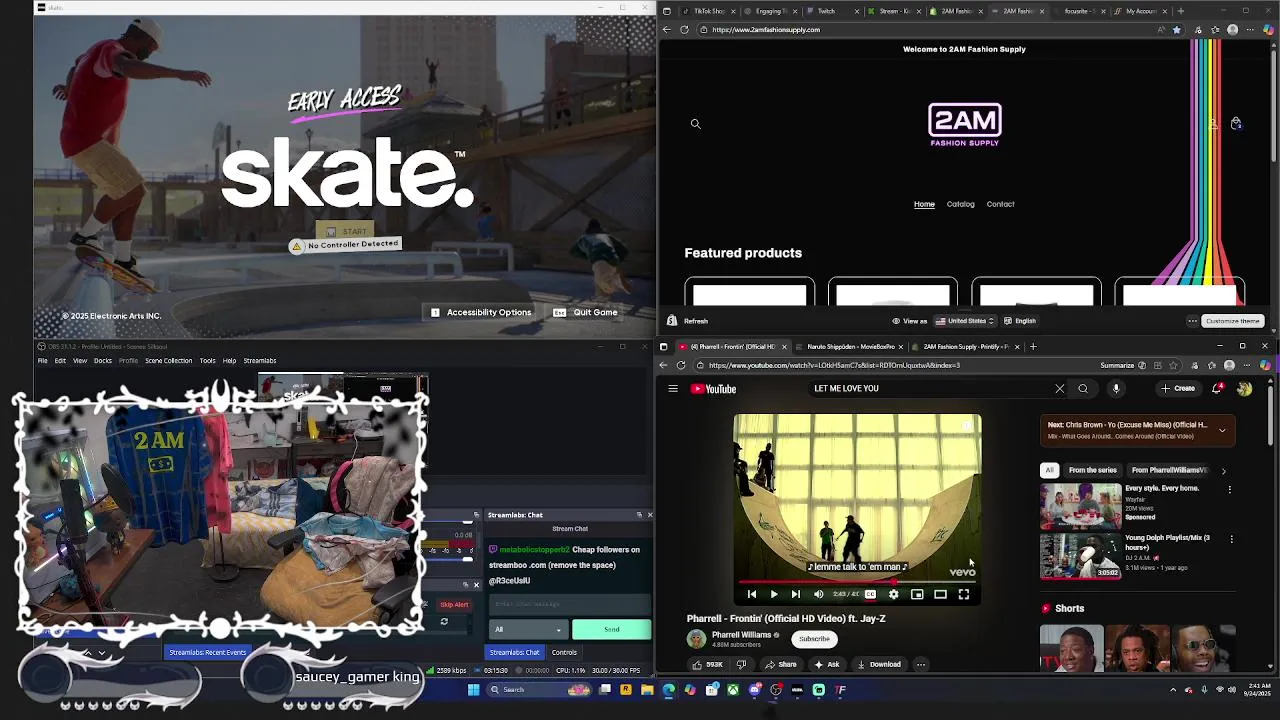Click the Send button in Streamlabs Chat
This screenshot has height=720, width=1280.
(611, 629)
